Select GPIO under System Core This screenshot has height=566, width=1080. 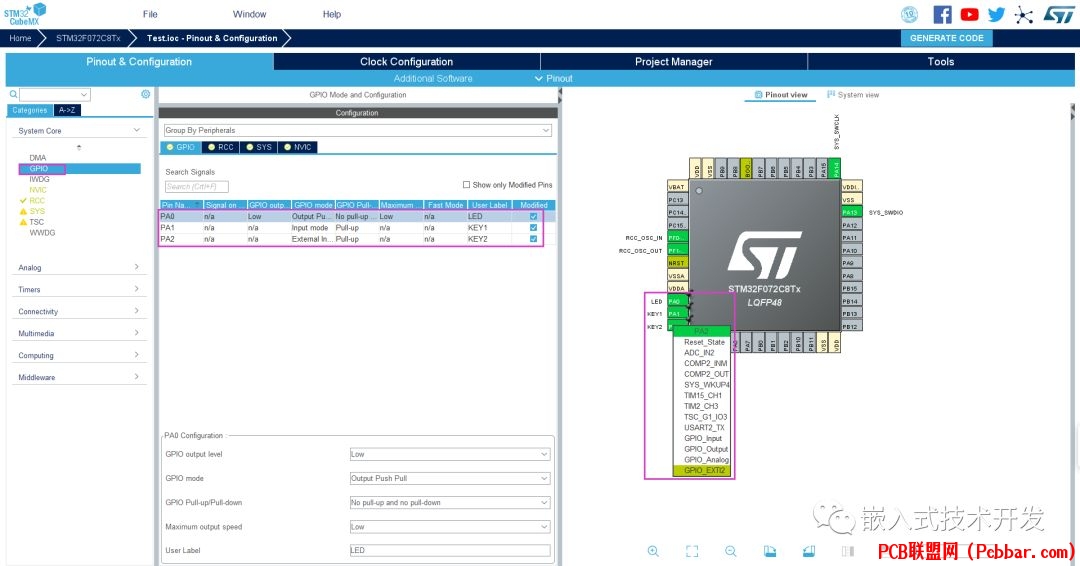coord(39,169)
